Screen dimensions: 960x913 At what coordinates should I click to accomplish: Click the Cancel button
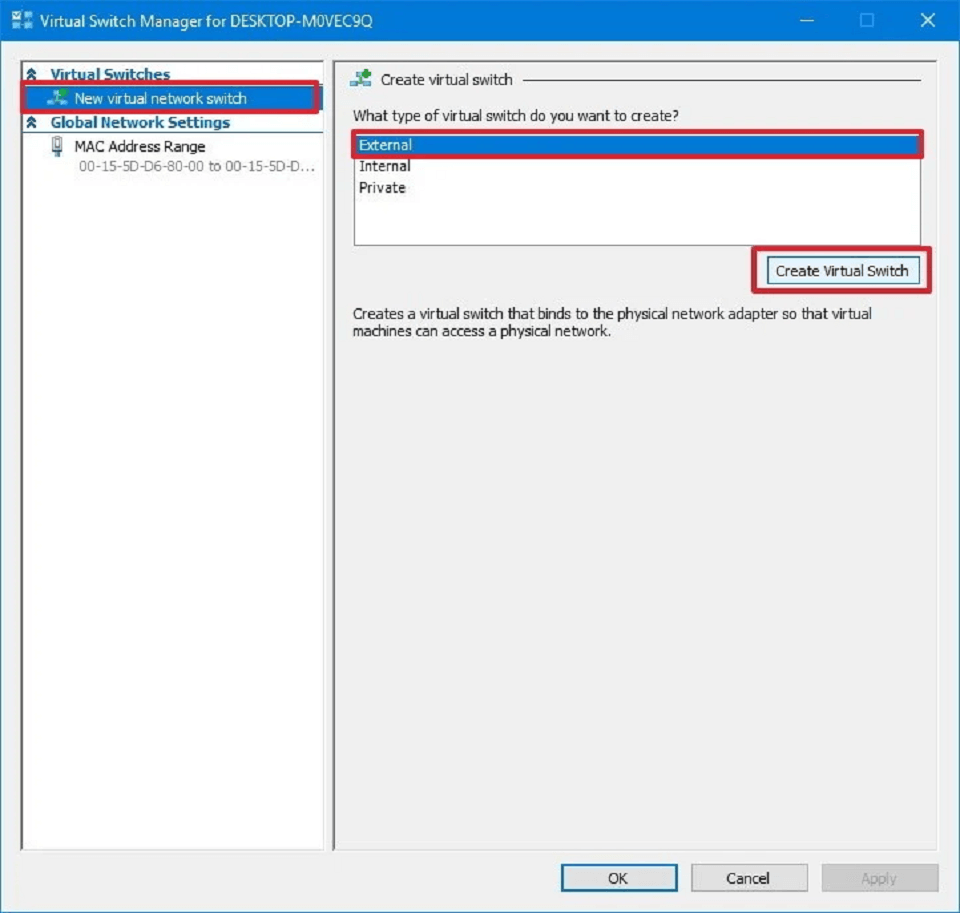click(749, 877)
